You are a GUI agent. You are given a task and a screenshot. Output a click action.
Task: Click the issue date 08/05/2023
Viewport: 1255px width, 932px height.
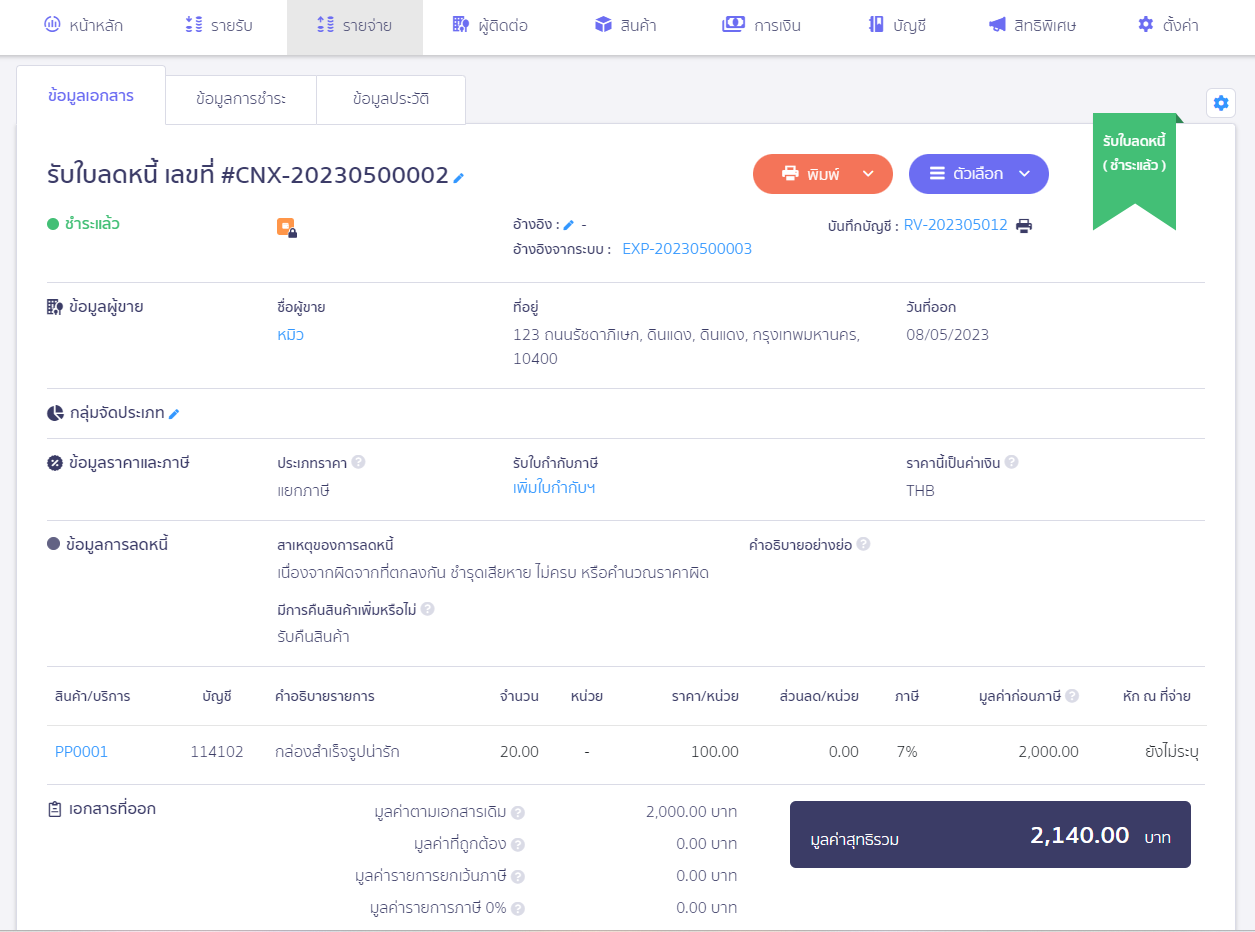pos(947,335)
